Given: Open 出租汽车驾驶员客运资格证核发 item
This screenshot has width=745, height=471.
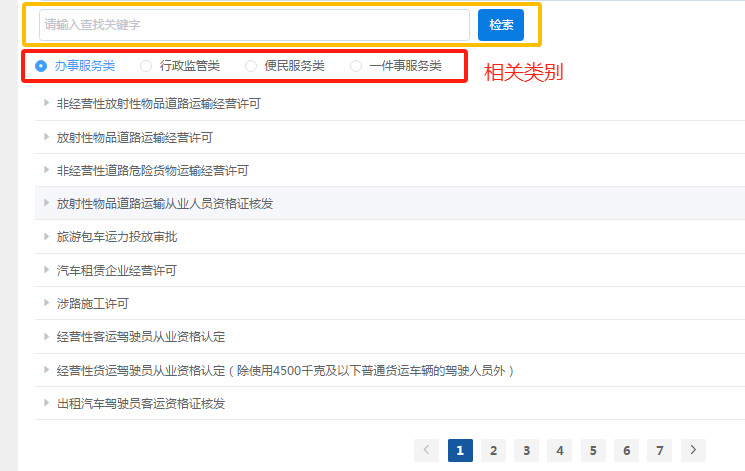Looking at the screenshot, I should coord(141,404).
